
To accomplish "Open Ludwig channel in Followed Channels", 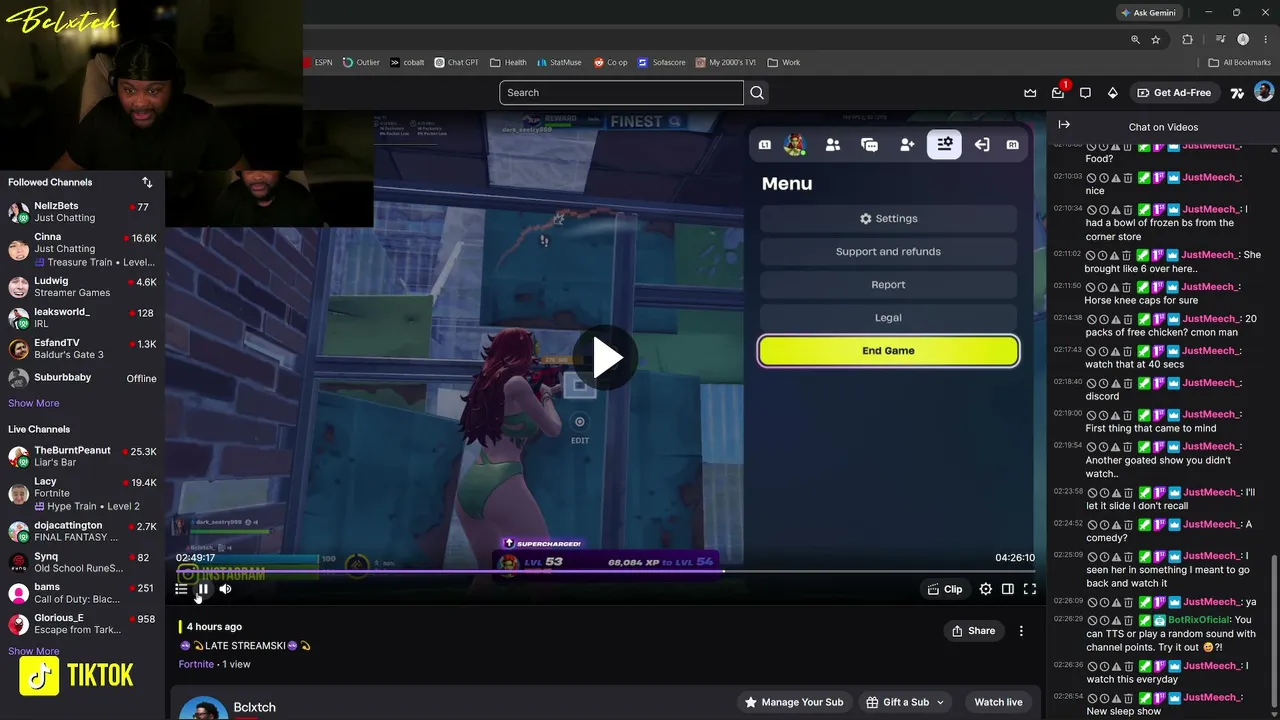I will click(82, 287).
